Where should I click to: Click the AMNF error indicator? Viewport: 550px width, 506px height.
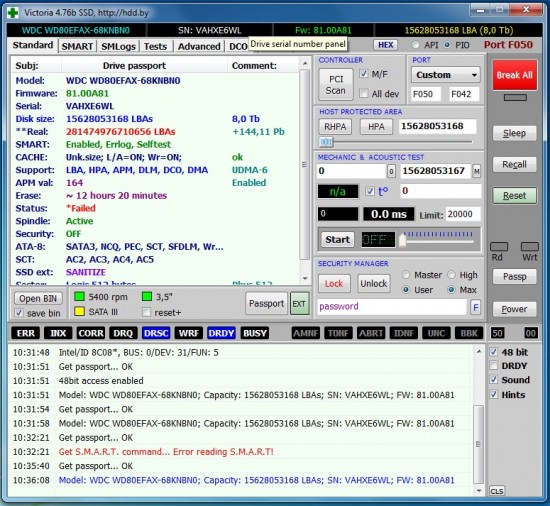[306, 333]
